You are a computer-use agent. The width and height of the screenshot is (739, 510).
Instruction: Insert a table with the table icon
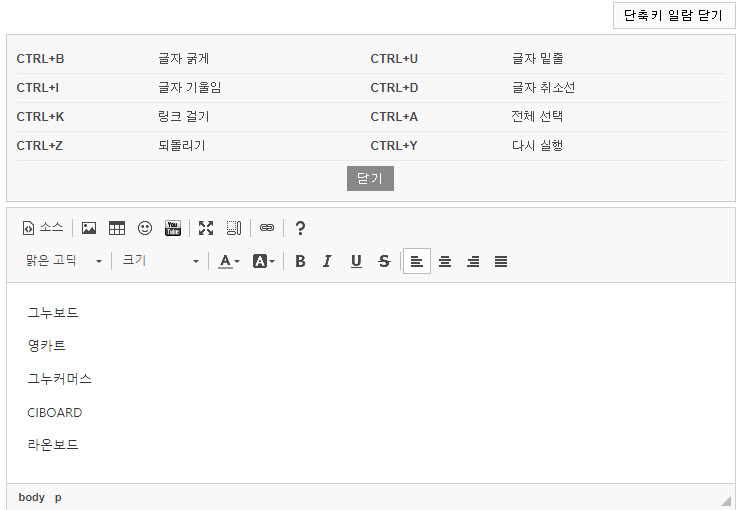tap(117, 228)
